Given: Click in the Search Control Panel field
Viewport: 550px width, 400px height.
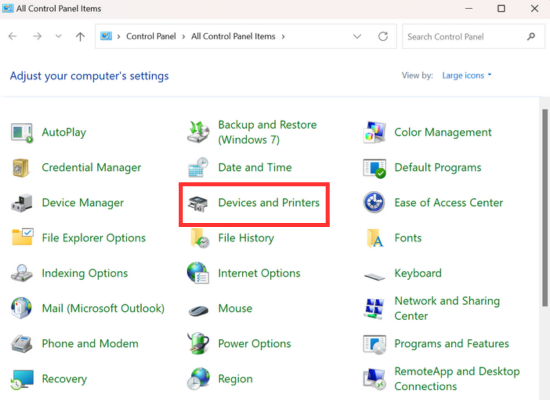Looking at the screenshot, I should click(474, 36).
